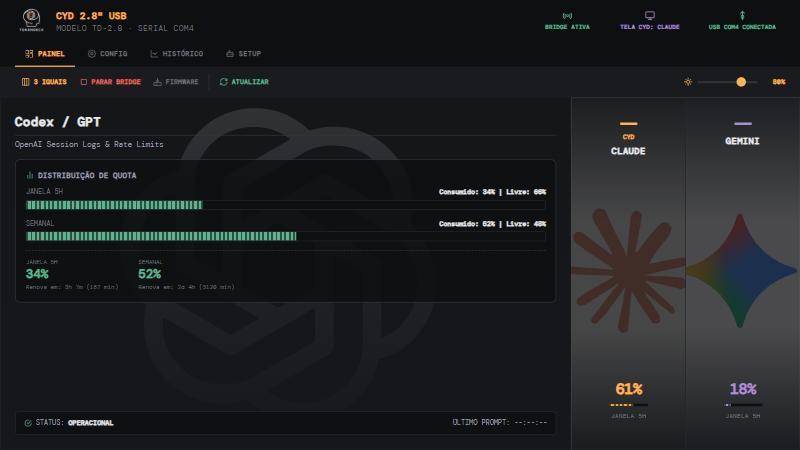The image size is (800, 450).
Task: Click the brightness sun icon
Action: [688, 82]
